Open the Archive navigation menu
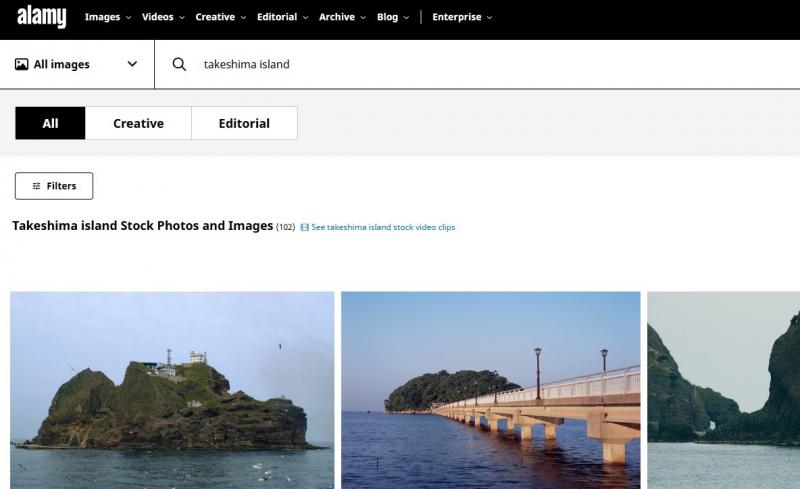This screenshot has width=800, height=489. click(x=342, y=17)
